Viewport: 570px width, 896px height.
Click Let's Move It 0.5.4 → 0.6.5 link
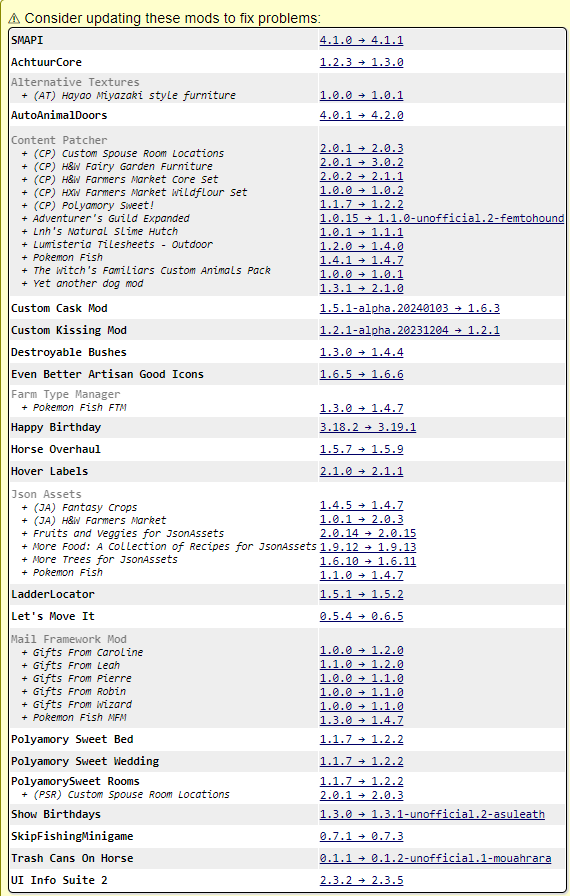point(361,617)
